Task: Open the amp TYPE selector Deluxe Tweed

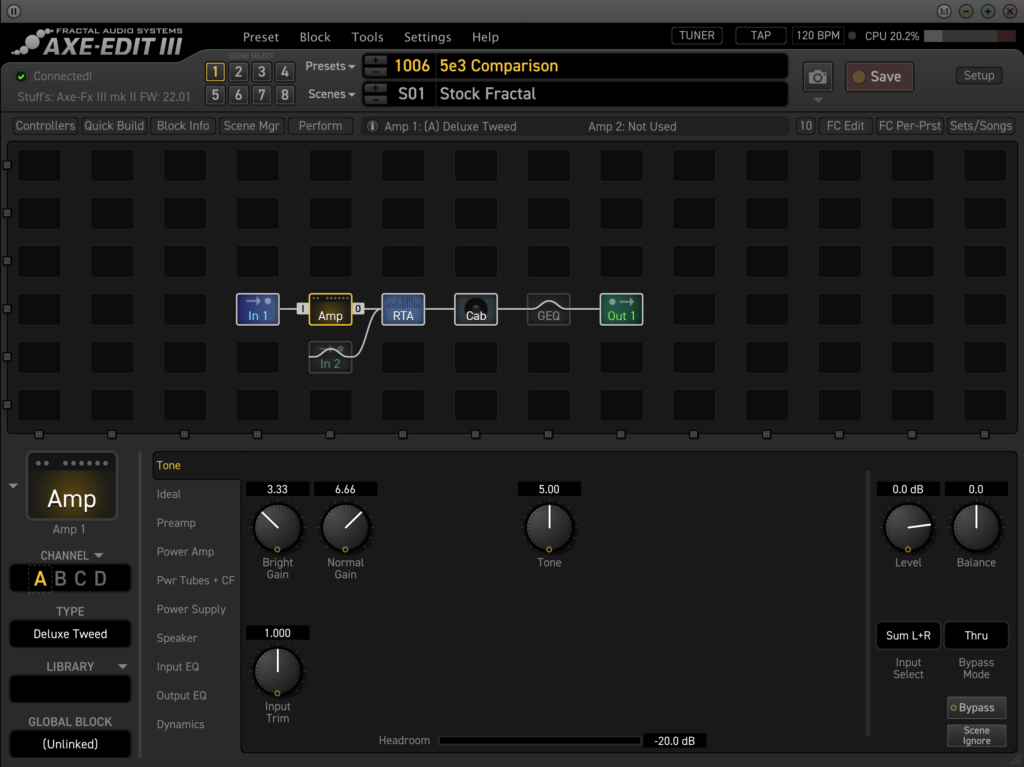Action: tap(70, 634)
